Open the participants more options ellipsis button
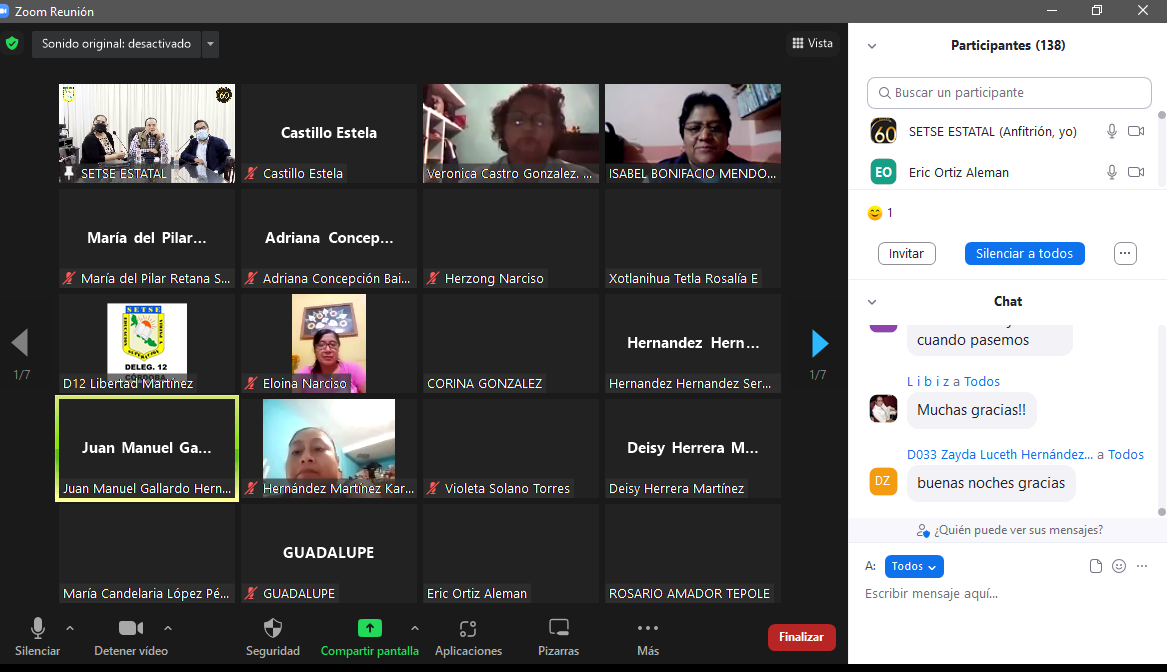The height and width of the screenshot is (672, 1167). click(x=1125, y=254)
